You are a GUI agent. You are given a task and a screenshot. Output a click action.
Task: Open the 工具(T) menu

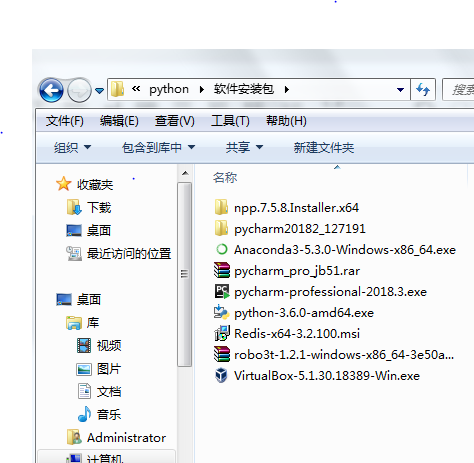pyautogui.click(x=230, y=121)
